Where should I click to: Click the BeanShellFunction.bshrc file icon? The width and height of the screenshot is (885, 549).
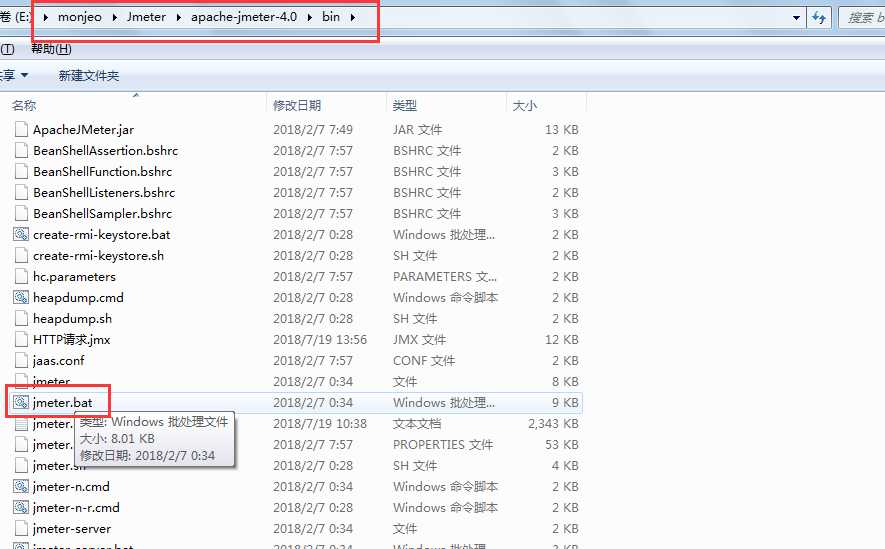21,172
